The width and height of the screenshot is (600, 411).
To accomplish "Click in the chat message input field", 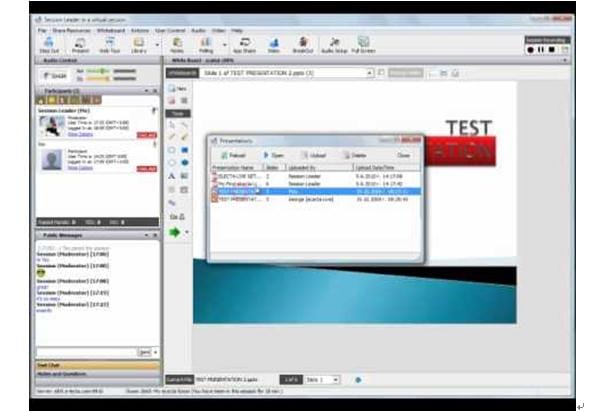I will [x=86, y=352].
